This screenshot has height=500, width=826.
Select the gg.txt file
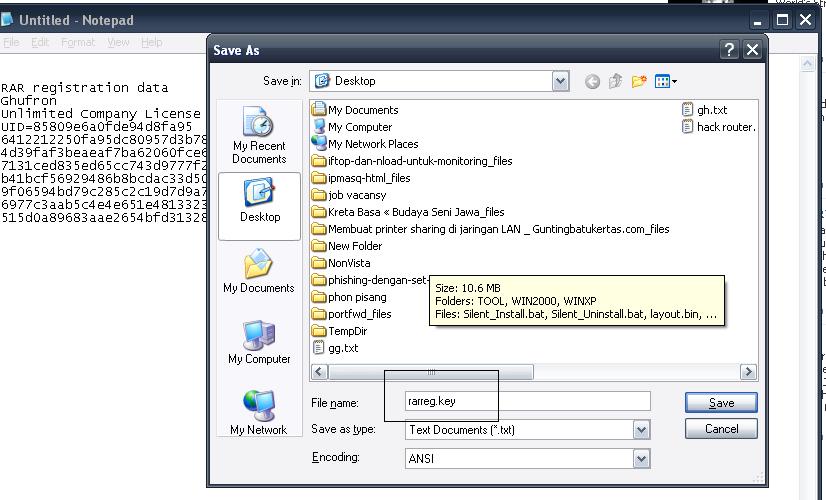(x=336, y=348)
